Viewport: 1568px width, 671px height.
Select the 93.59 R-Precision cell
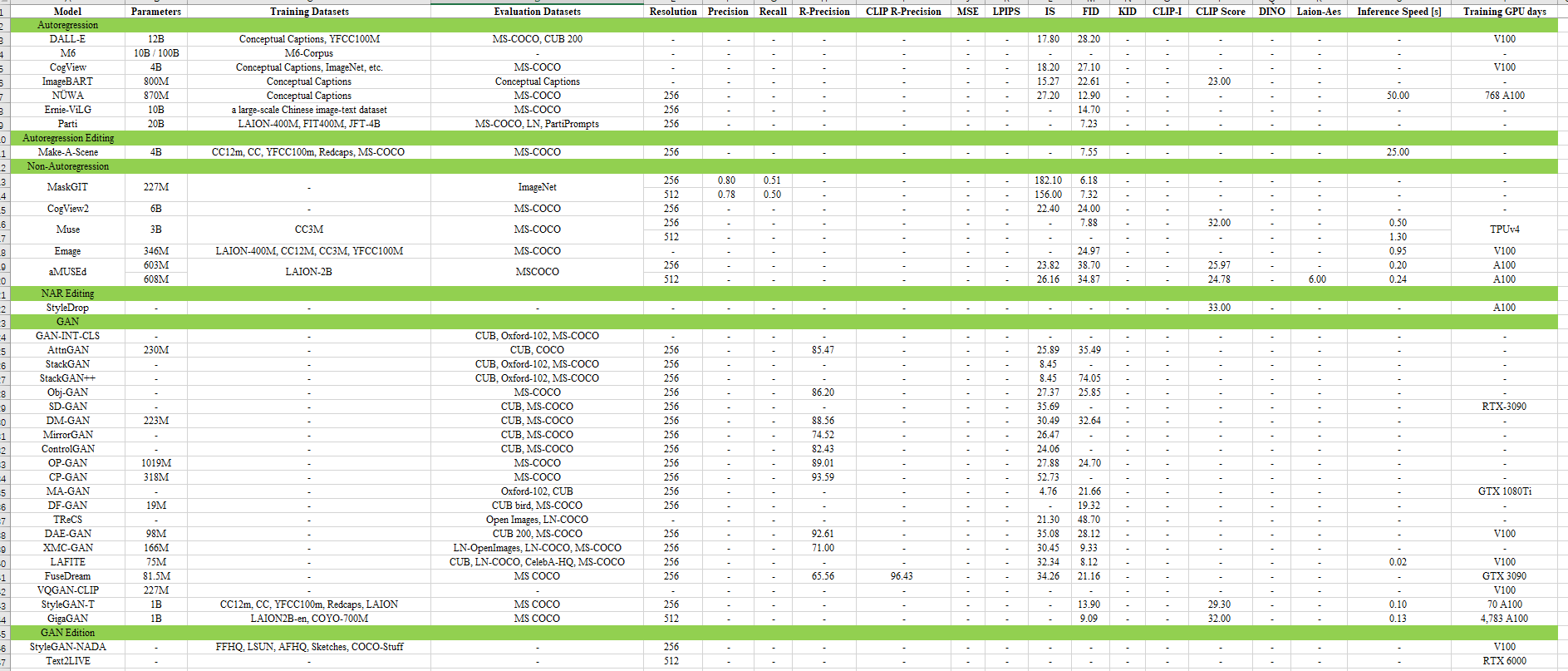click(823, 477)
